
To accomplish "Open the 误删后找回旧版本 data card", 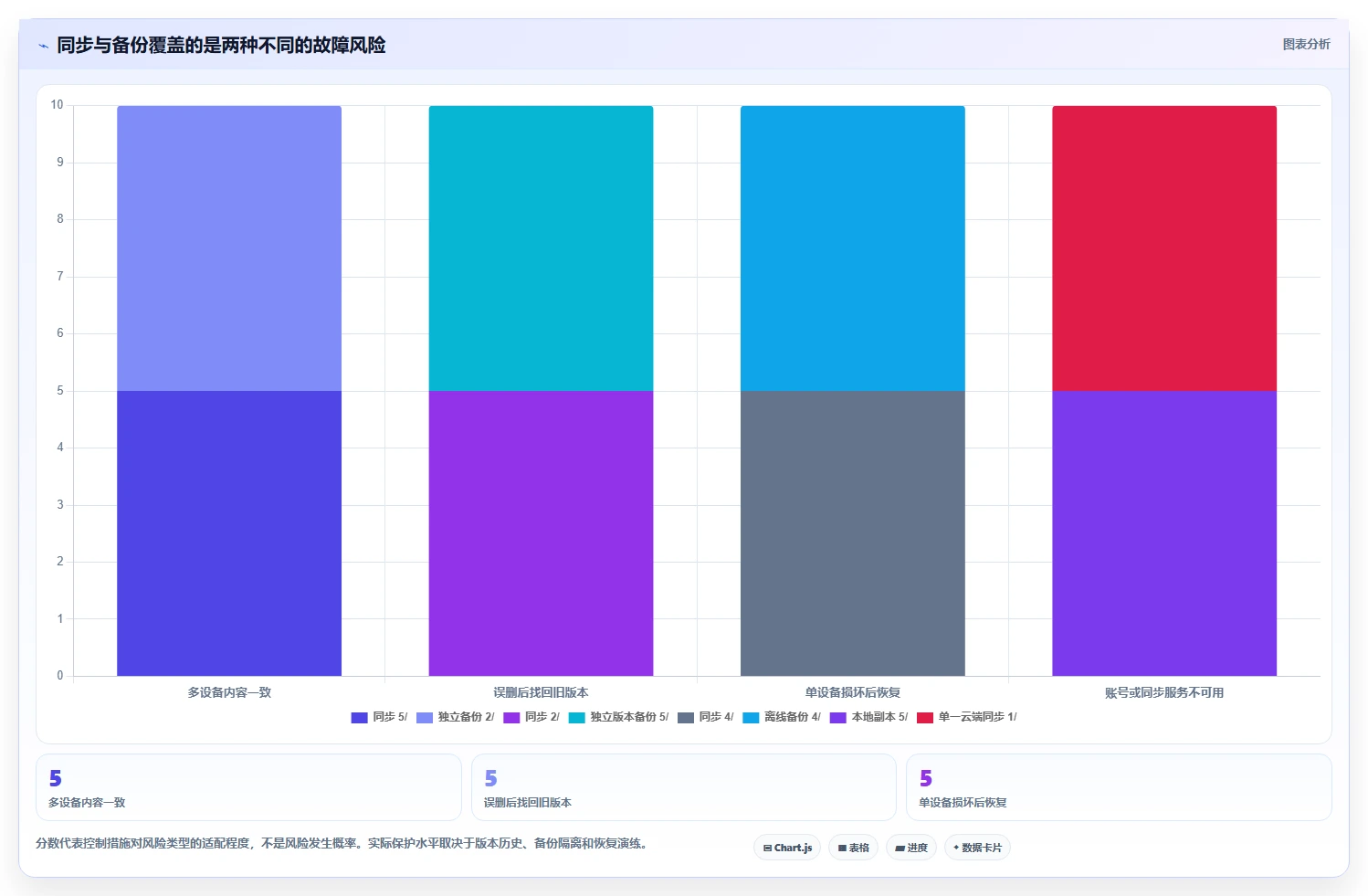I will click(684, 787).
